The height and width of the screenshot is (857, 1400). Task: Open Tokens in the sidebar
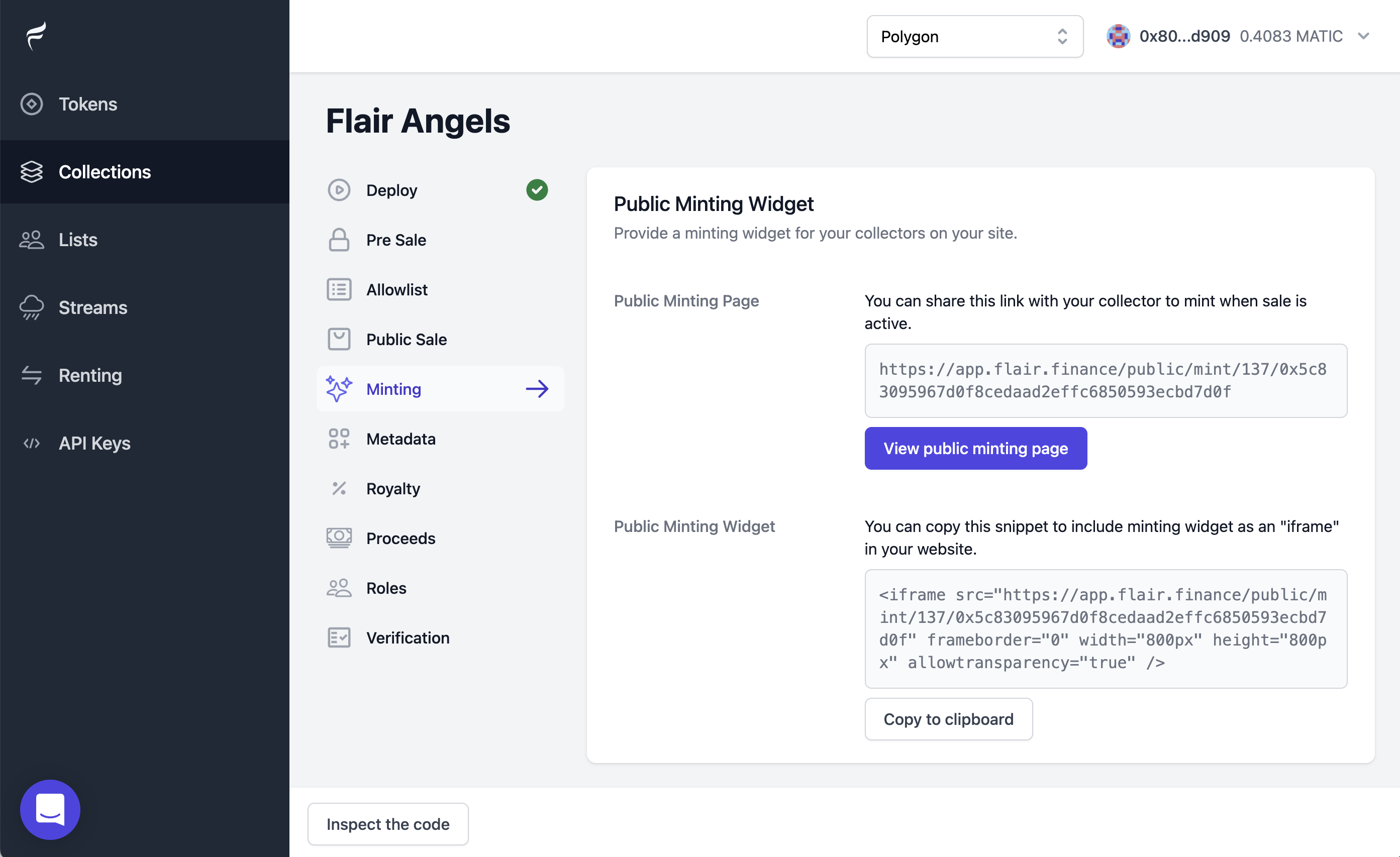coord(144,104)
